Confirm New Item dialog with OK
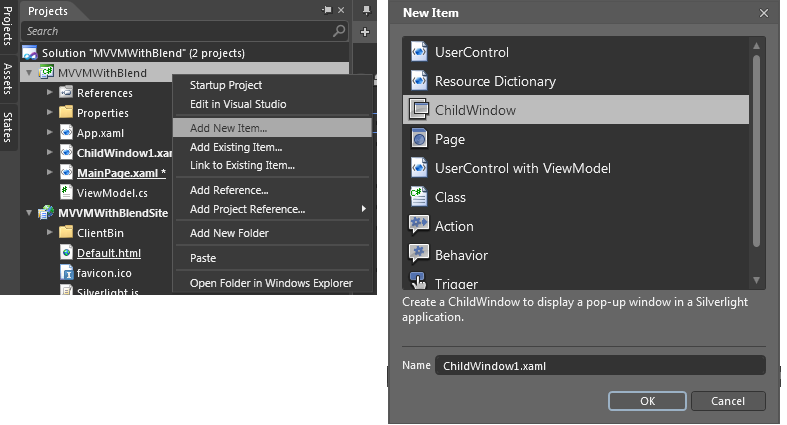 [647, 401]
